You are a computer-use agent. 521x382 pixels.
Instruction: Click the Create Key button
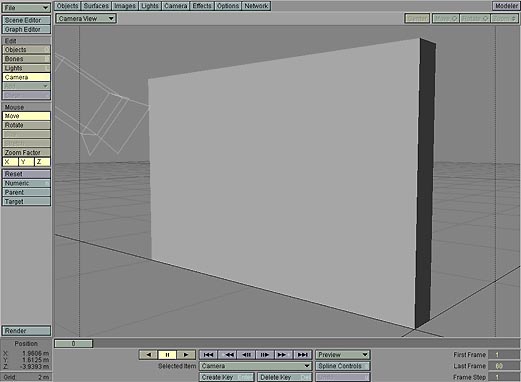point(227,377)
